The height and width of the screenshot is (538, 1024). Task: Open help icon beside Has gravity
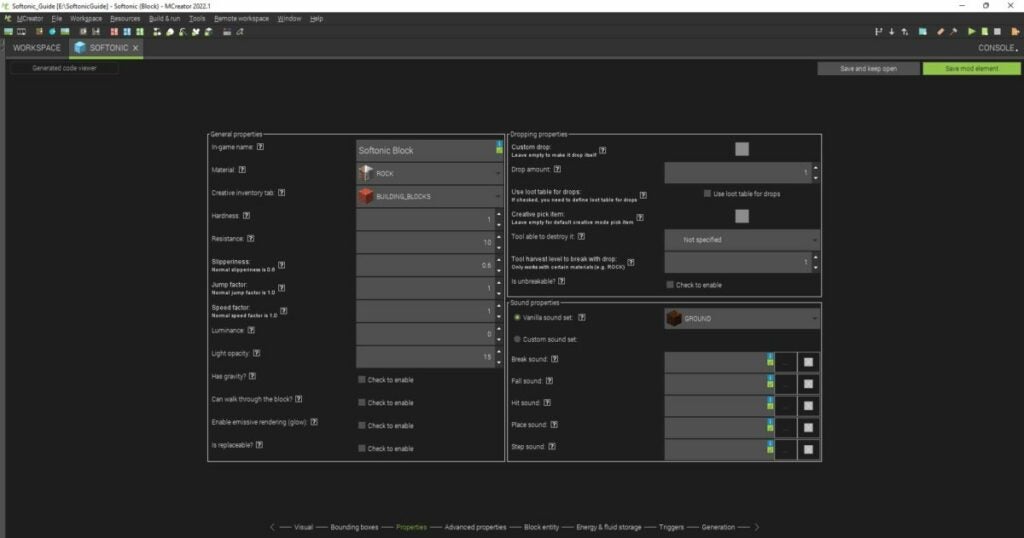point(252,376)
